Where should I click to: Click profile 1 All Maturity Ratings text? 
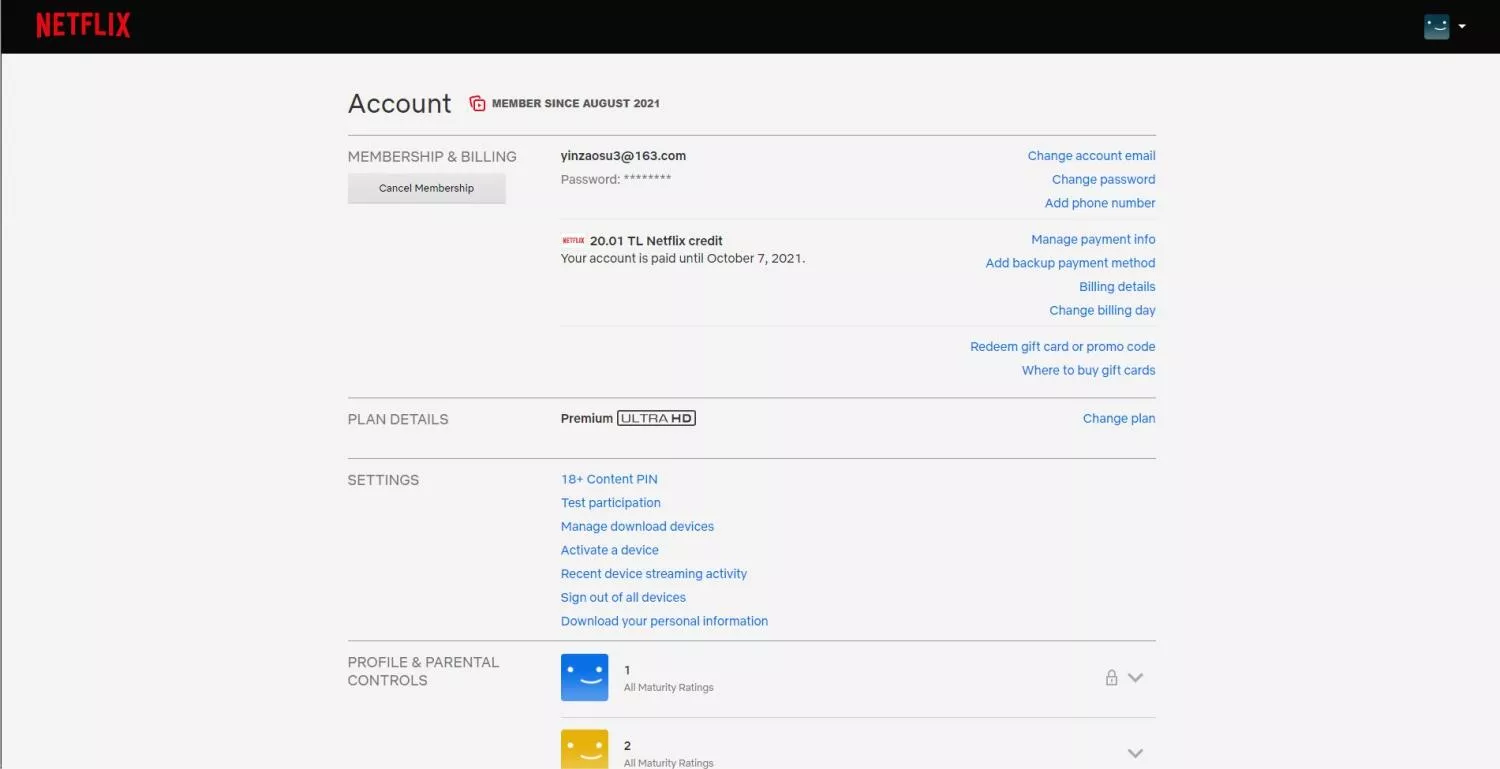[x=669, y=688]
